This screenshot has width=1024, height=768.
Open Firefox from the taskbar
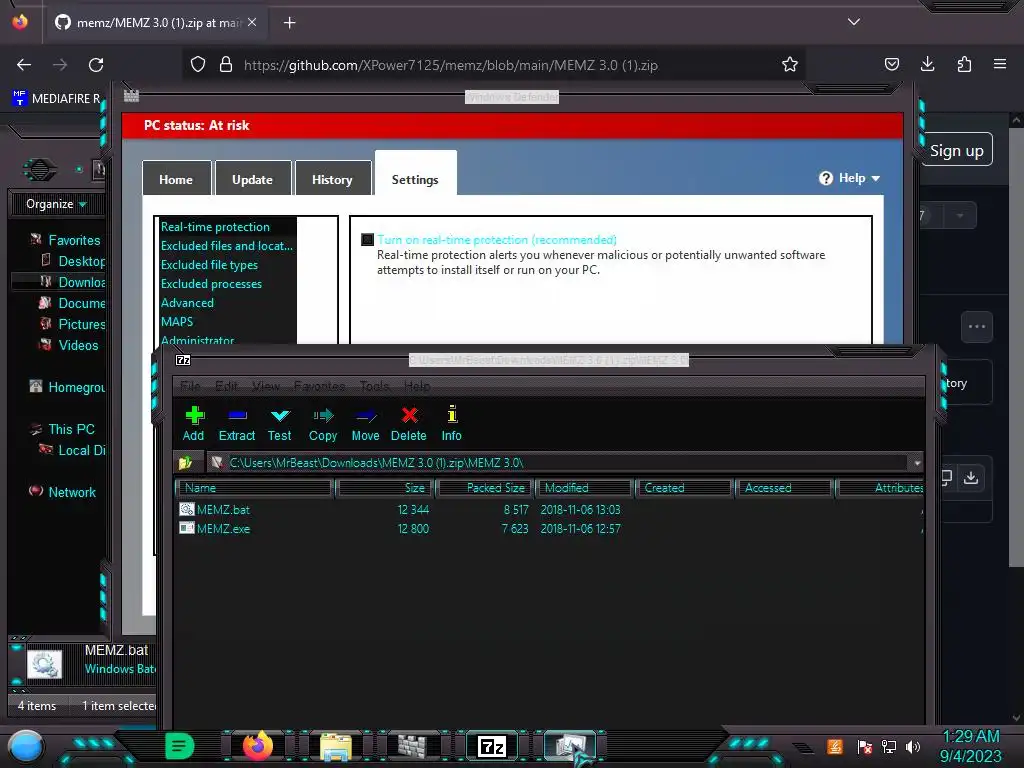[257, 746]
